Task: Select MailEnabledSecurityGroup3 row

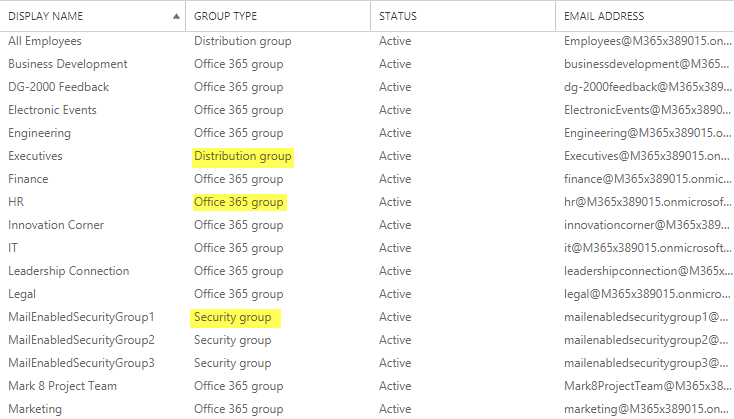Action: click(367, 363)
